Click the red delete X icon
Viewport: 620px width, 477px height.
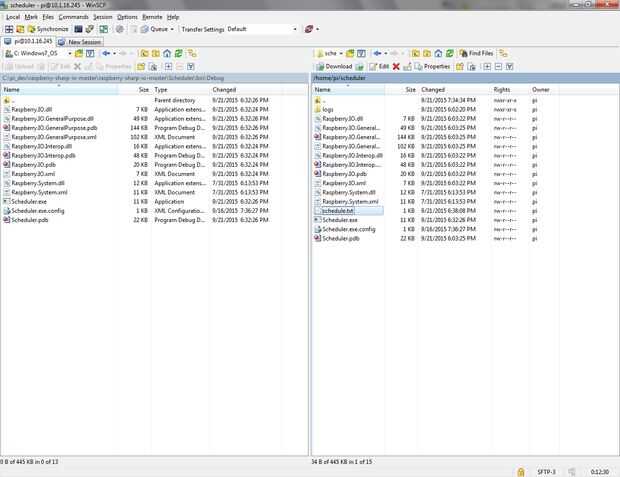(x=396, y=66)
